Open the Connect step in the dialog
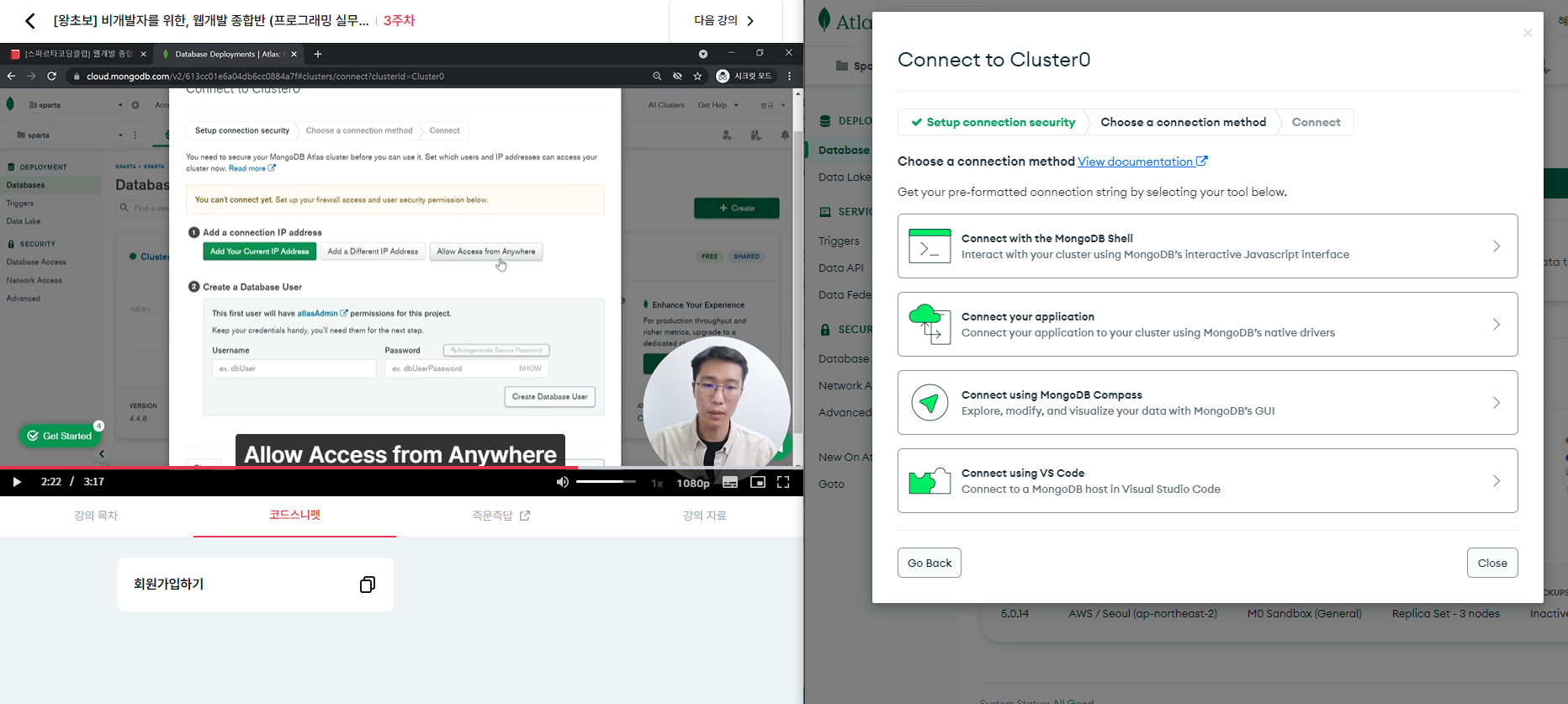The image size is (1568, 704). coord(1316,122)
